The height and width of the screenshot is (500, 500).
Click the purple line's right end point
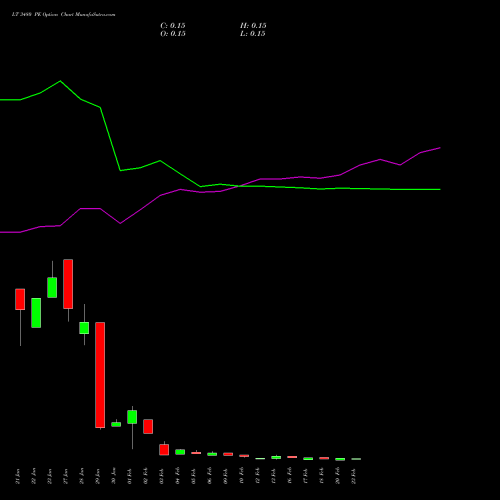pyautogui.click(x=440, y=148)
